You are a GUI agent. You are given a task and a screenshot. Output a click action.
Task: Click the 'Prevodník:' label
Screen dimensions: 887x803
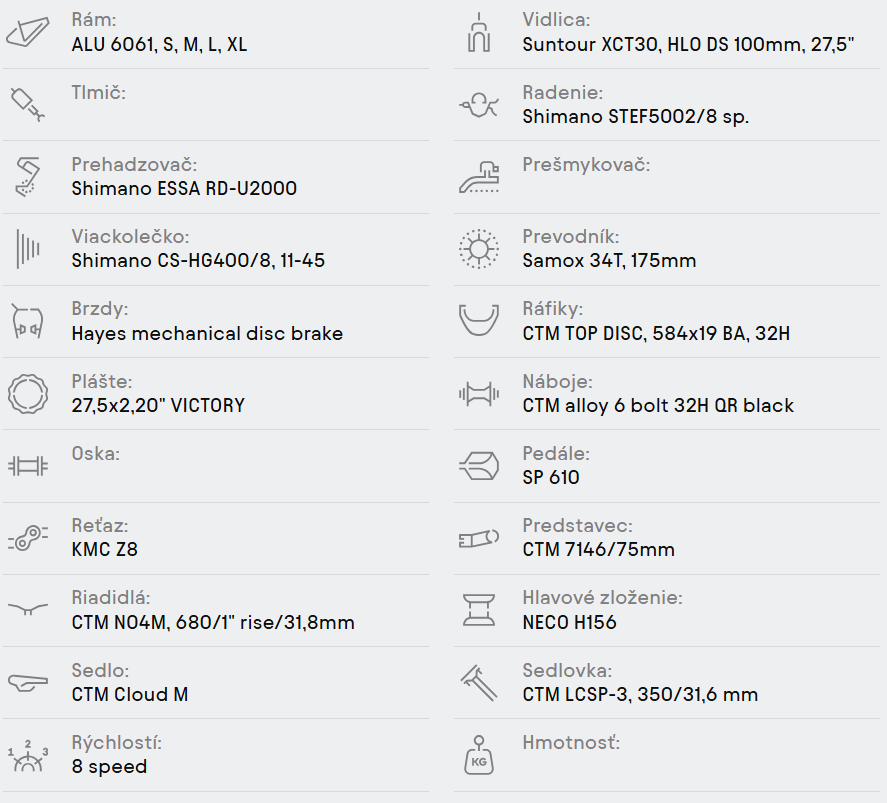(571, 236)
